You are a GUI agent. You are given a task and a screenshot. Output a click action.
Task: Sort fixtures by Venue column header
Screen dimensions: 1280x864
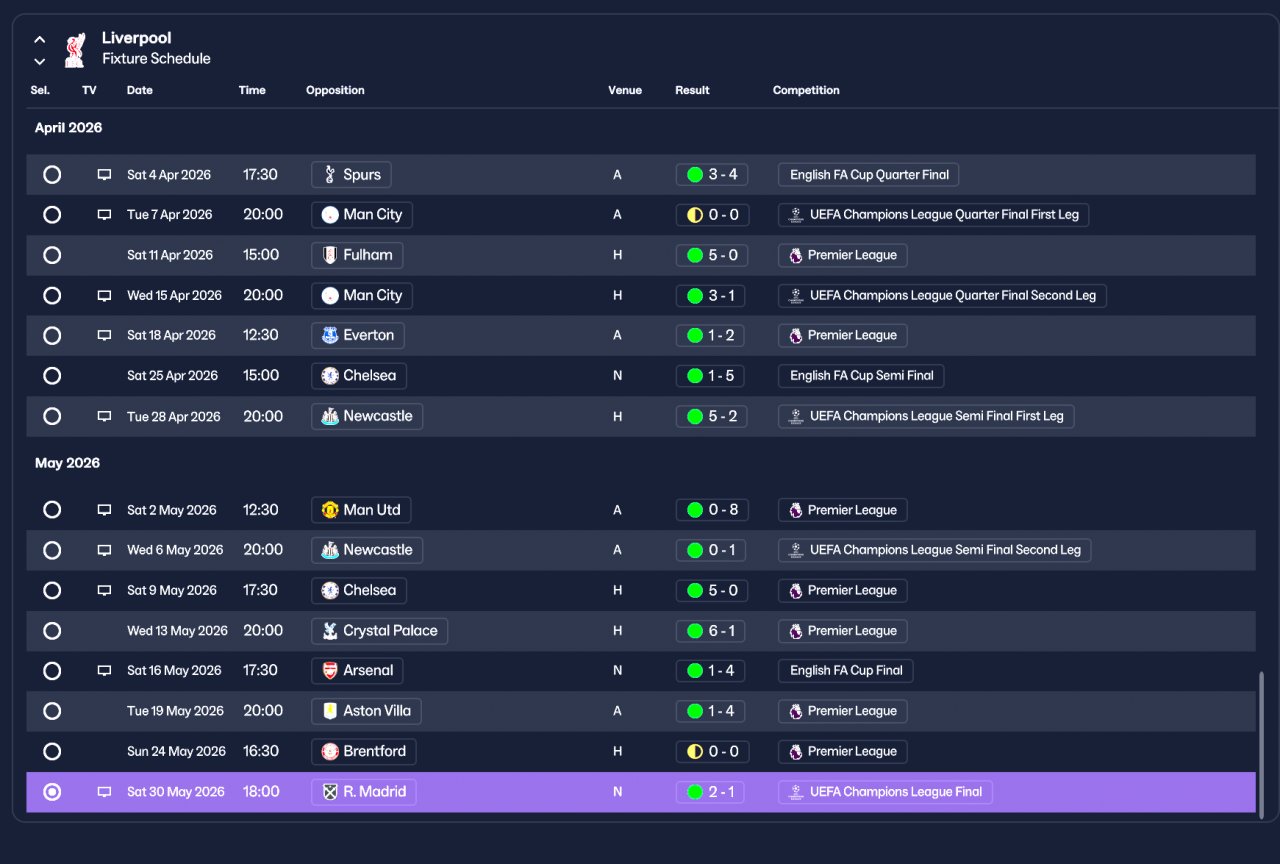[625, 90]
